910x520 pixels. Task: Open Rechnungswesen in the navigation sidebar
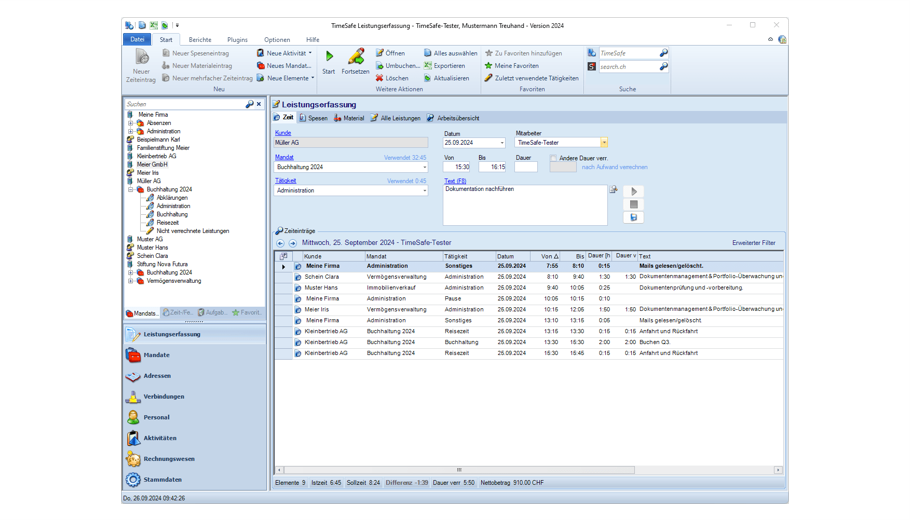click(168, 459)
